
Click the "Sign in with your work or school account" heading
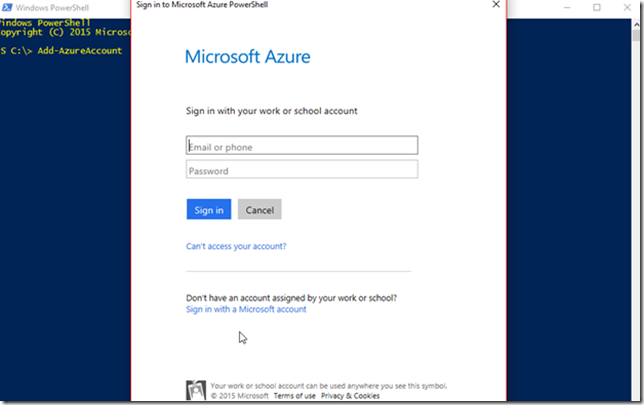(271, 111)
